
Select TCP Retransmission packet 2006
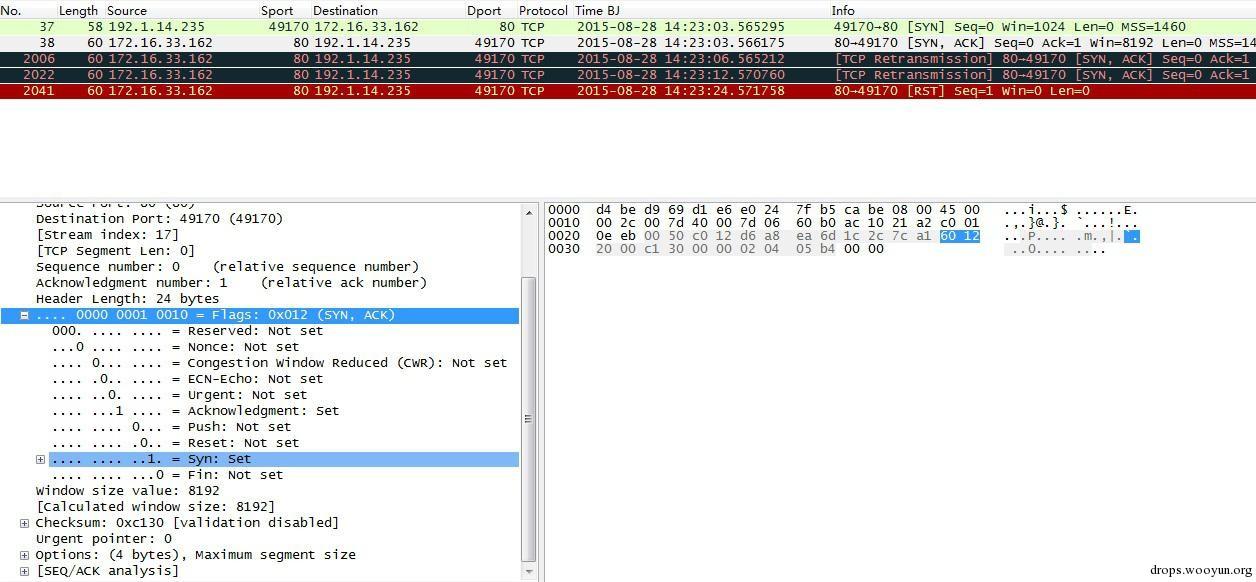coord(628,59)
